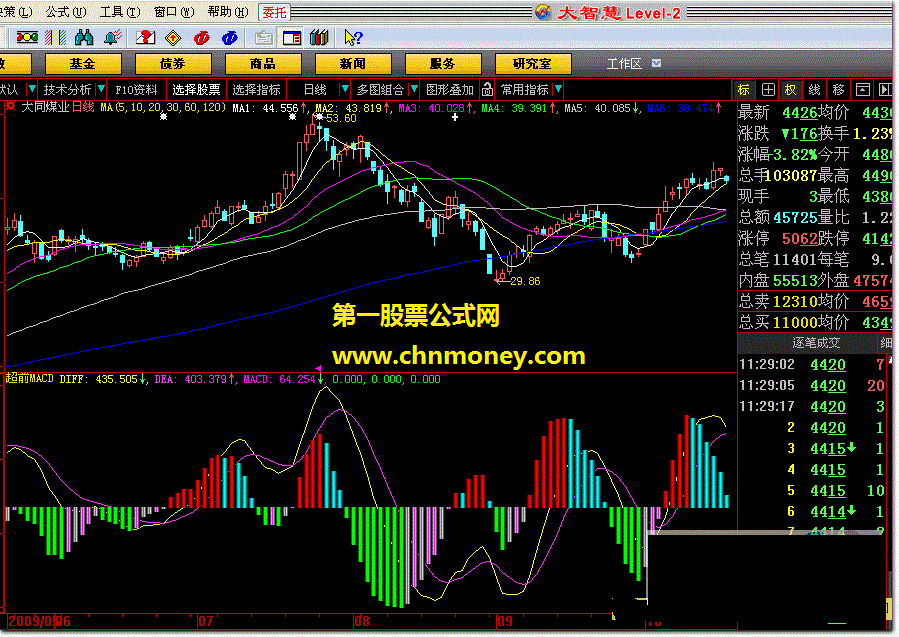The image size is (899, 637).
Task: Select the 服务 category button
Action: coord(443,64)
